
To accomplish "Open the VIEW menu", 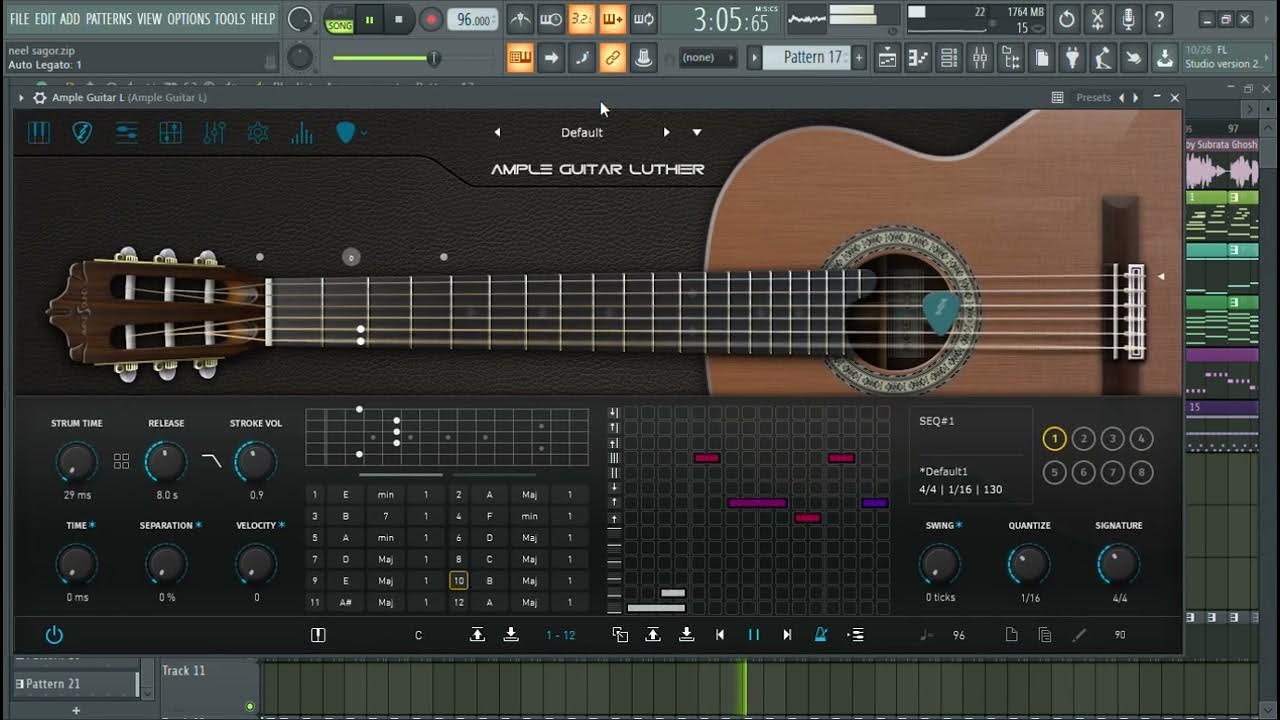I will (x=149, y=19).
